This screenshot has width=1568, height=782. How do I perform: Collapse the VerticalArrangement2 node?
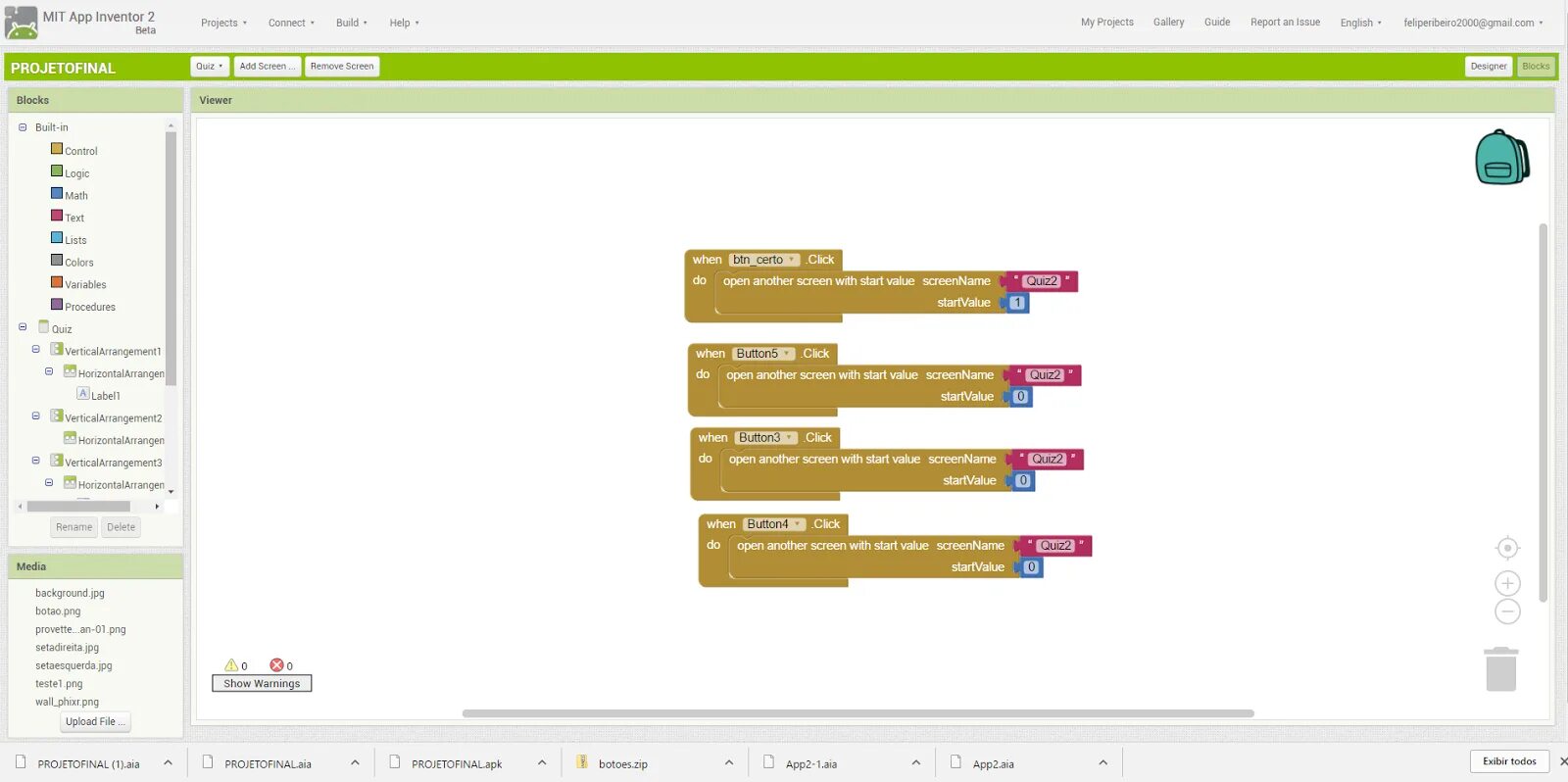36,416
